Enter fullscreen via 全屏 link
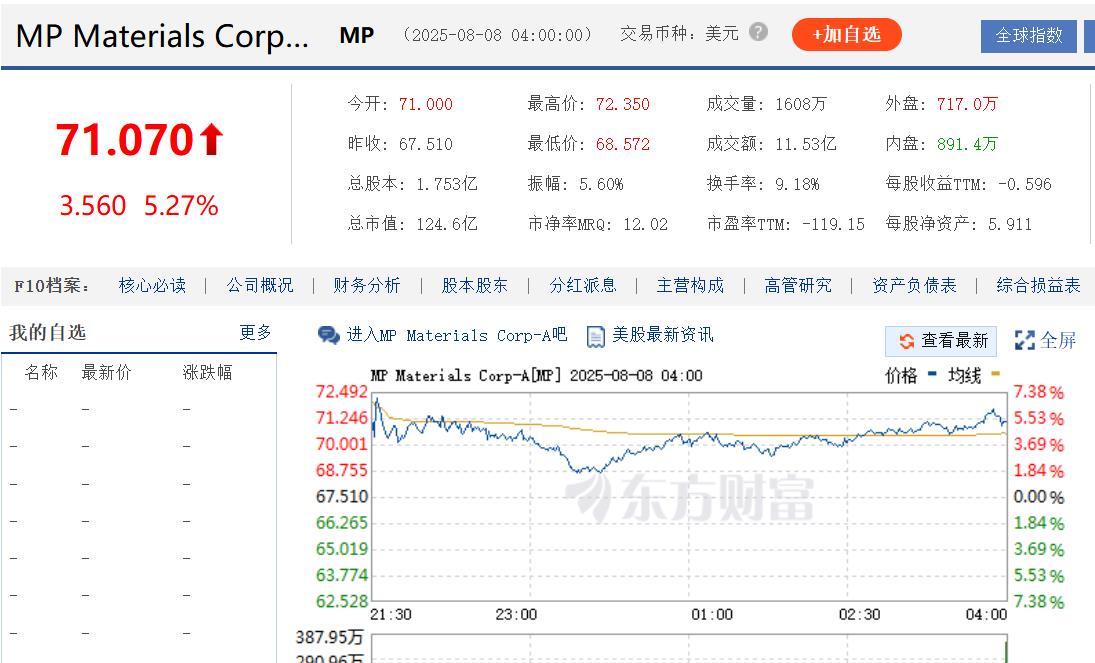 click(1058, 340)
